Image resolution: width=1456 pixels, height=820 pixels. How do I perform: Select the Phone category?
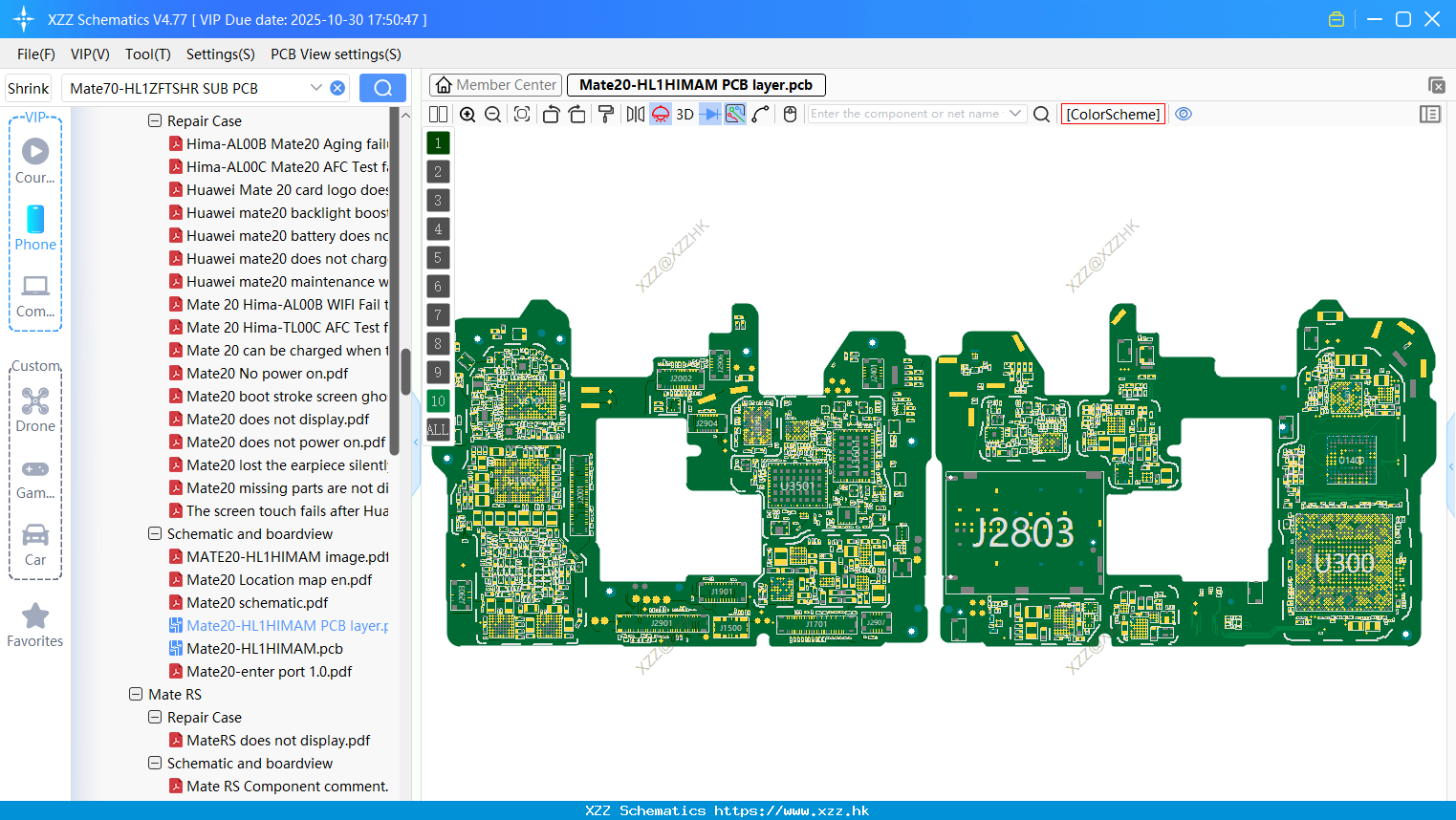pyautogui.click(x=35, y=227)
